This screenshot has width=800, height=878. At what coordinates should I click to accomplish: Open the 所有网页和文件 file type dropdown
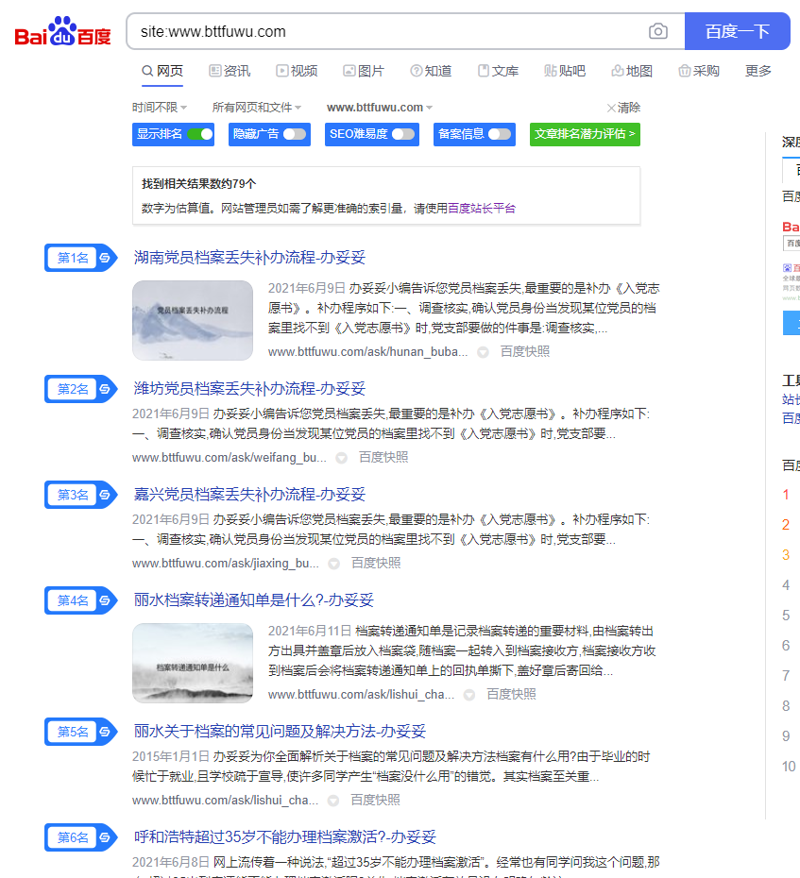256,107
